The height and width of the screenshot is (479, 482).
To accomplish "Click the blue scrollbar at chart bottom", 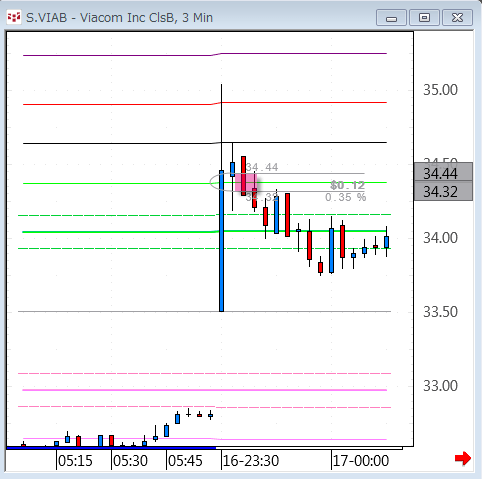I will click(x=111, y=448).
